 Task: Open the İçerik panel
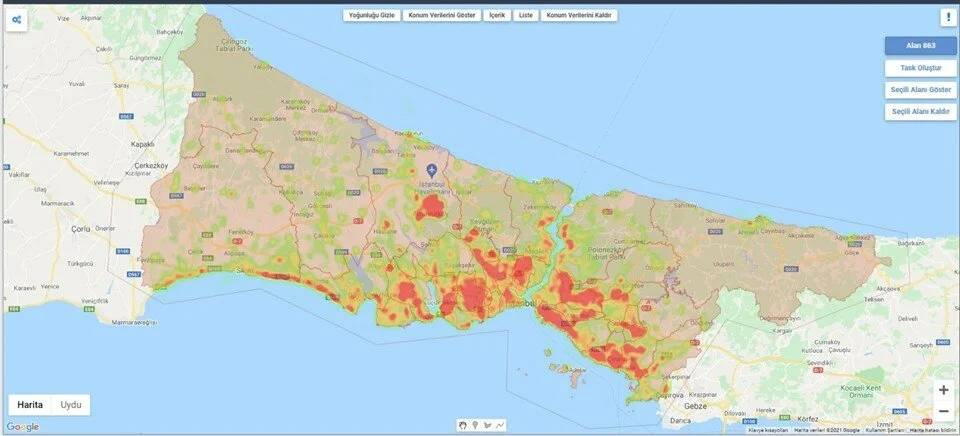click(495, 16)
